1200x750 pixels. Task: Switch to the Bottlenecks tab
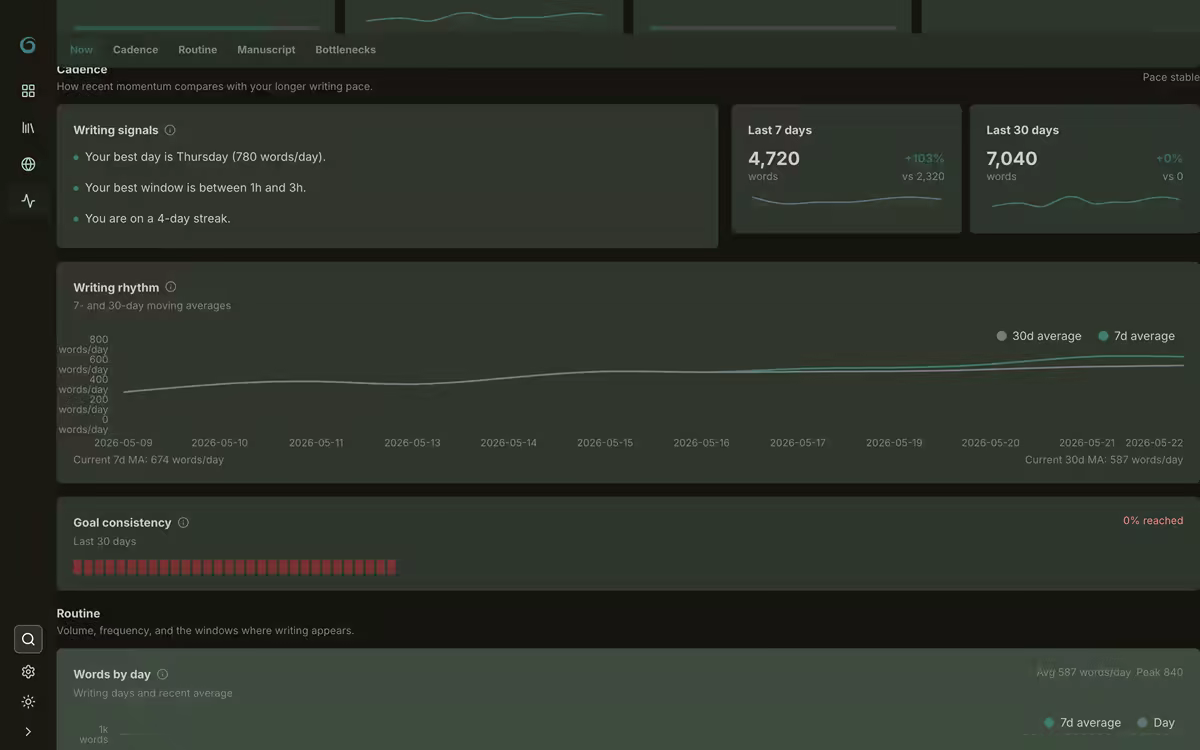point(346,50)
